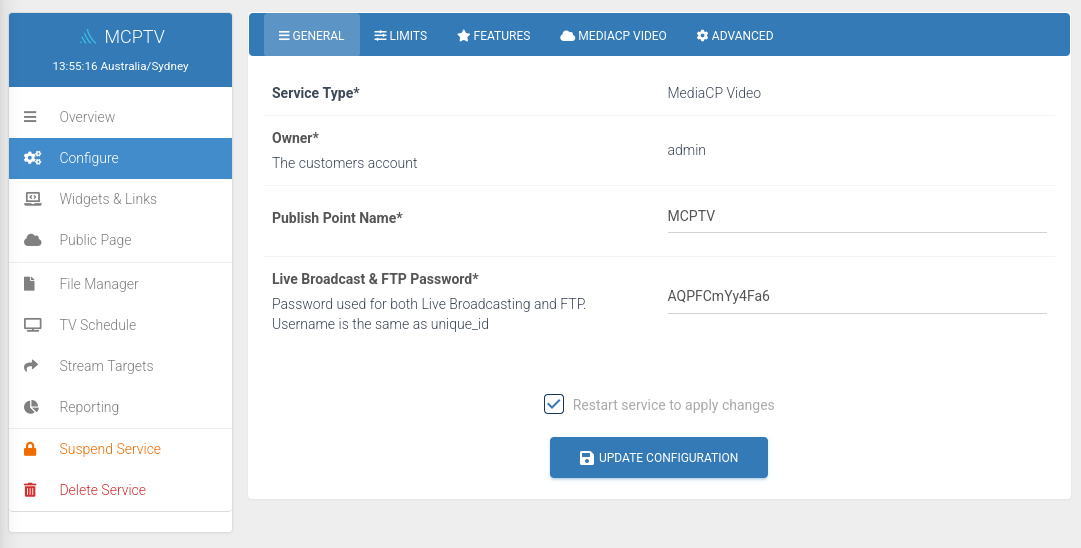The image size is (1081, 548).
Task: Click the File Manager document icon
Action: tap(30, 284)
